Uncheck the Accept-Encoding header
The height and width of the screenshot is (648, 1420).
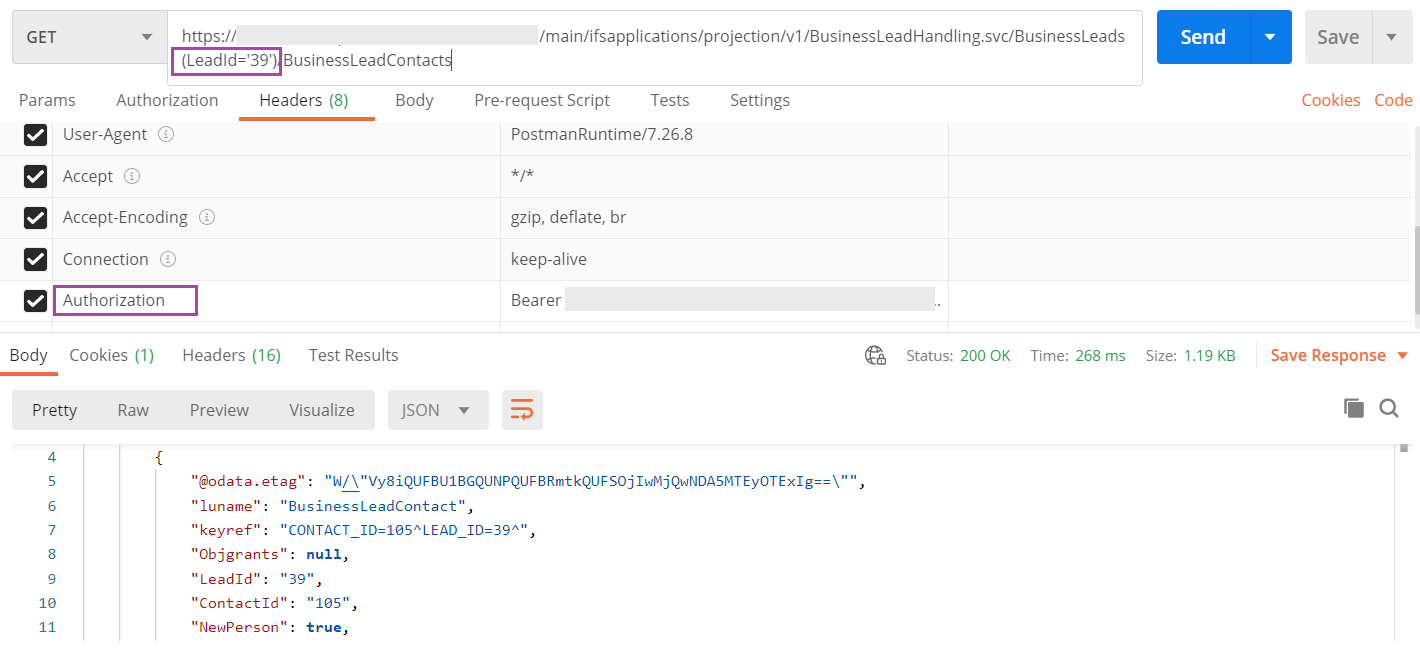pyautogui.click(x=35, y=217)
